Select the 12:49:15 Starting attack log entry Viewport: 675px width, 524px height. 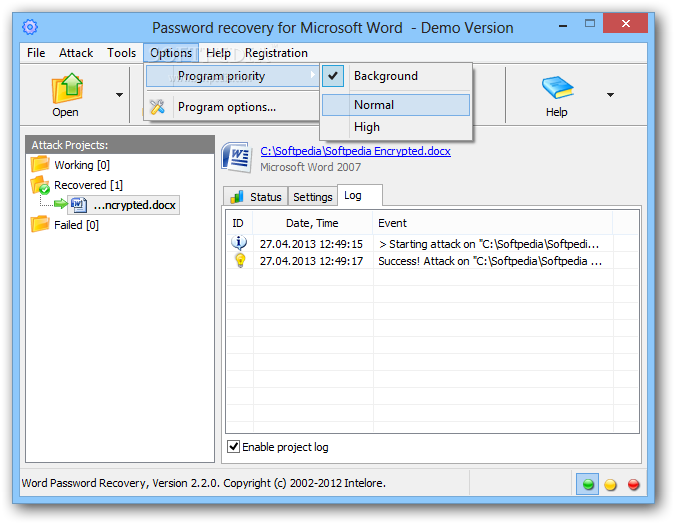click(432, 244)
